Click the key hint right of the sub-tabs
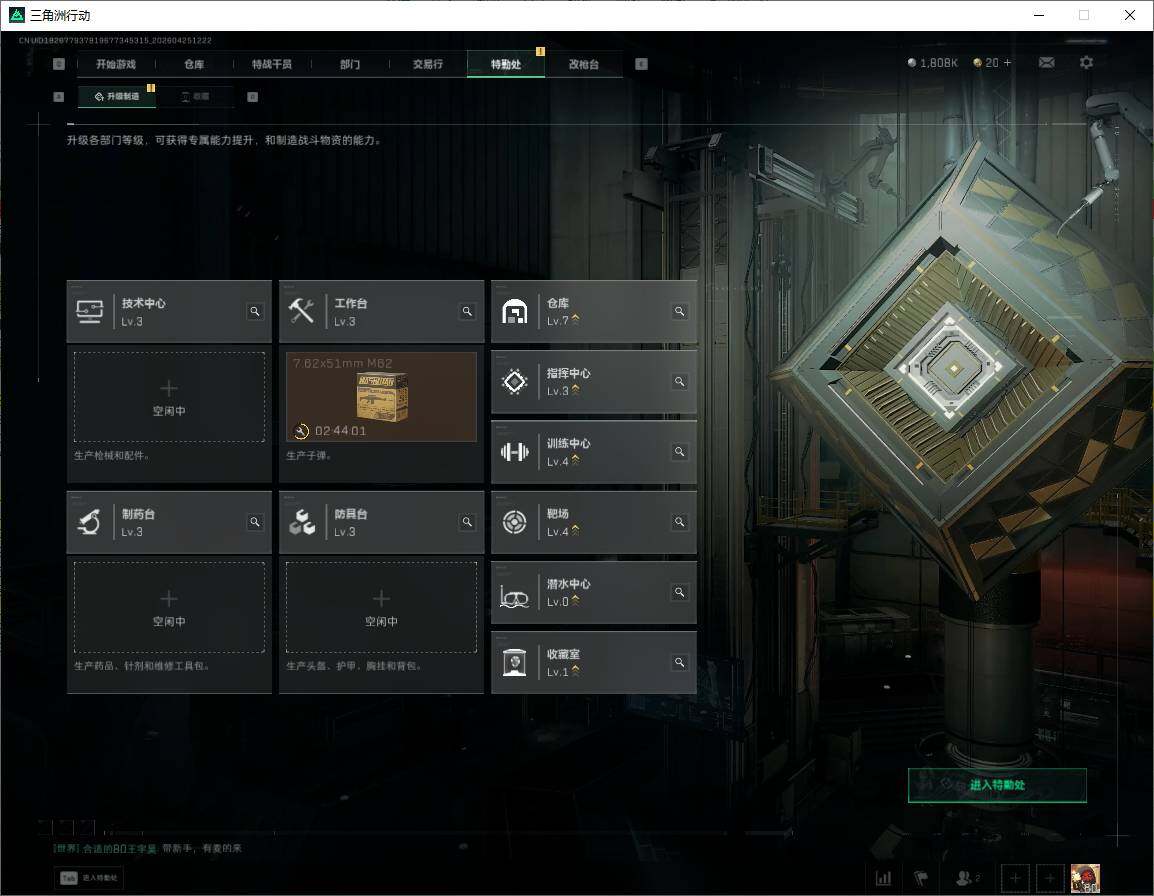This screenshot has height=896, width=1154. click(252, 96)
